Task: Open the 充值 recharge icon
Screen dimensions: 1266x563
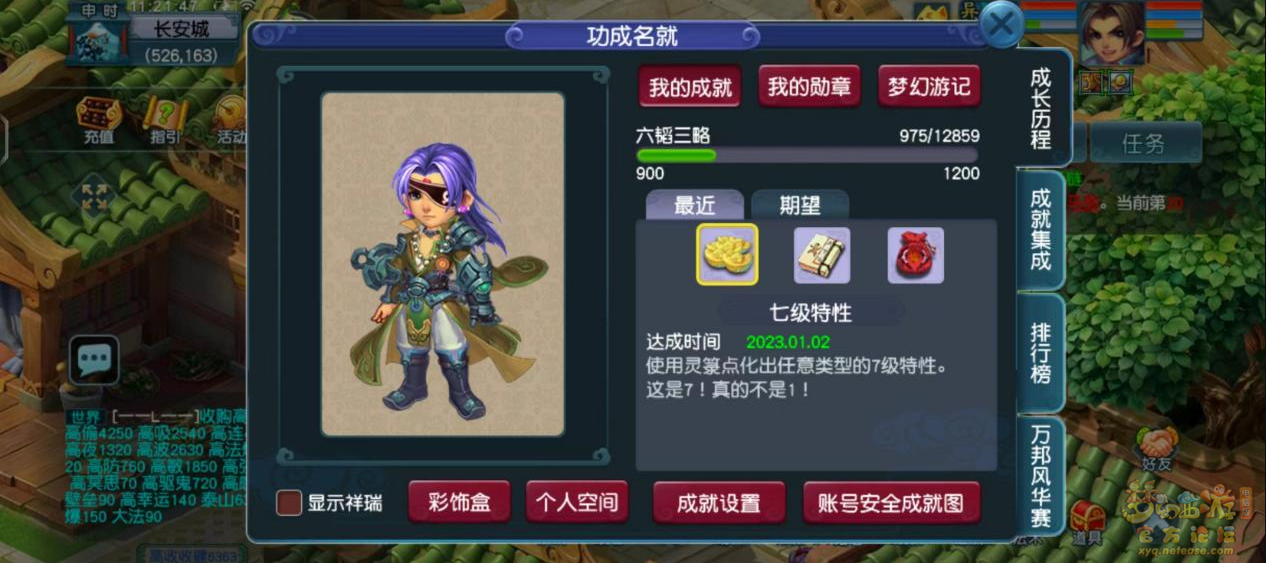Action: [98, 121]
